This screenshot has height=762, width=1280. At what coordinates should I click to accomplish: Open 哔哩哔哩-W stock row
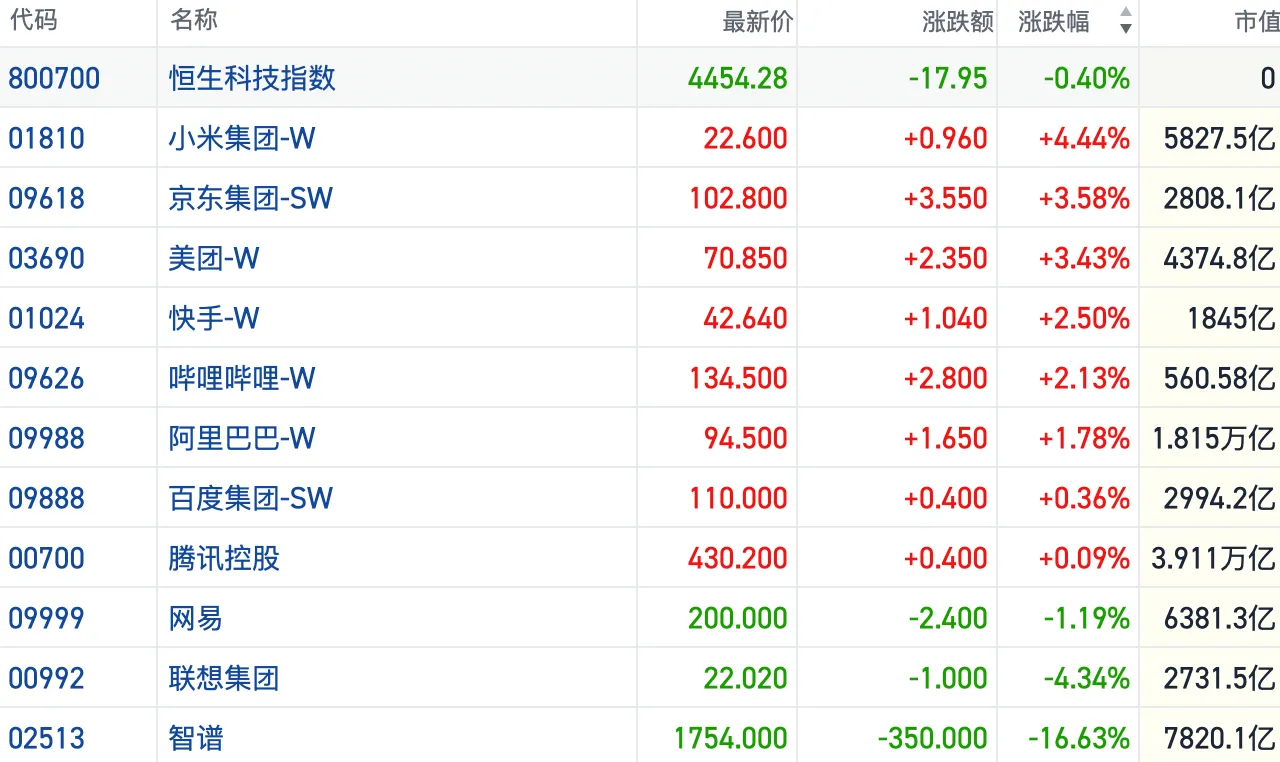coord(640,378)
